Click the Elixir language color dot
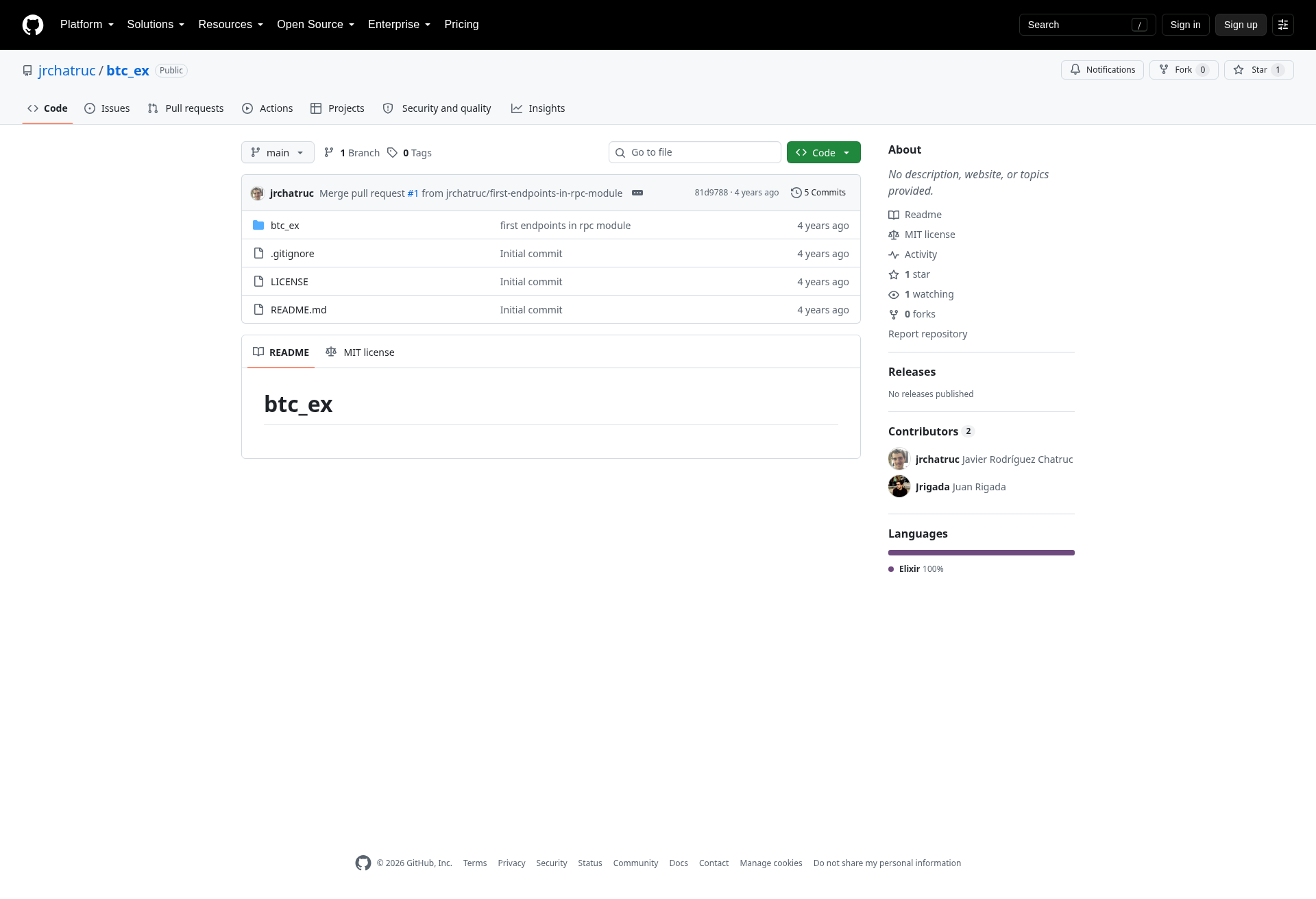This screenshot has width=1316, height=899. (x=891, y=569)
